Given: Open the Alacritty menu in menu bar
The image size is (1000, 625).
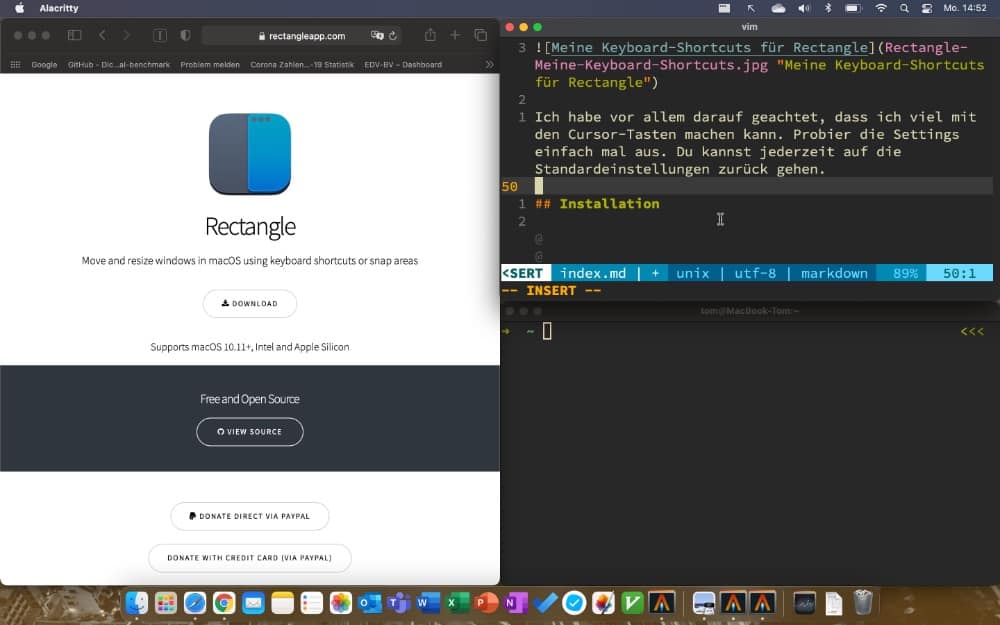Looking at the screenshot, I should (60, 8).
